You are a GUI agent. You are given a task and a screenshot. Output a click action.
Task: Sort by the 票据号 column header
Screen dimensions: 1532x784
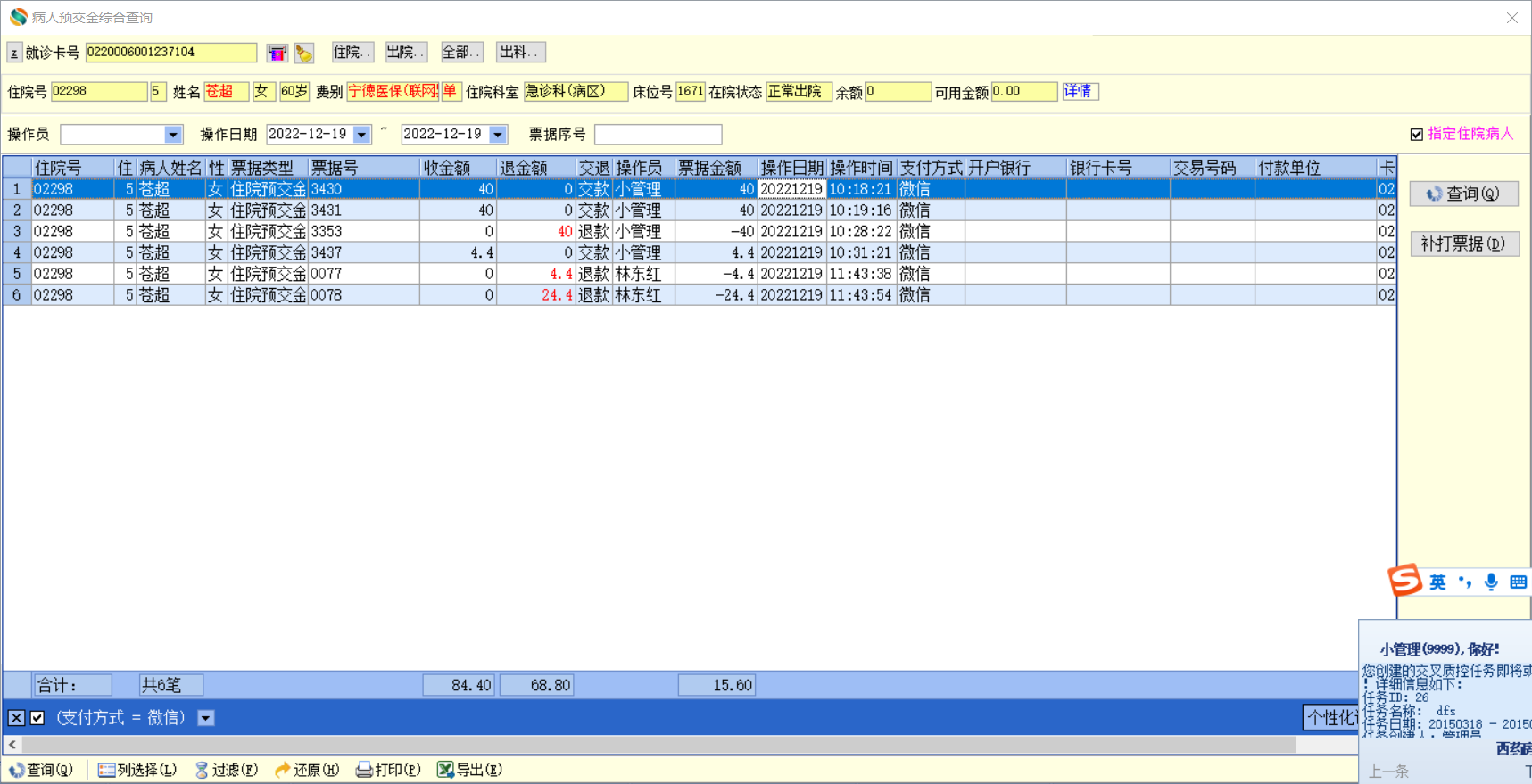click(363, 168)
